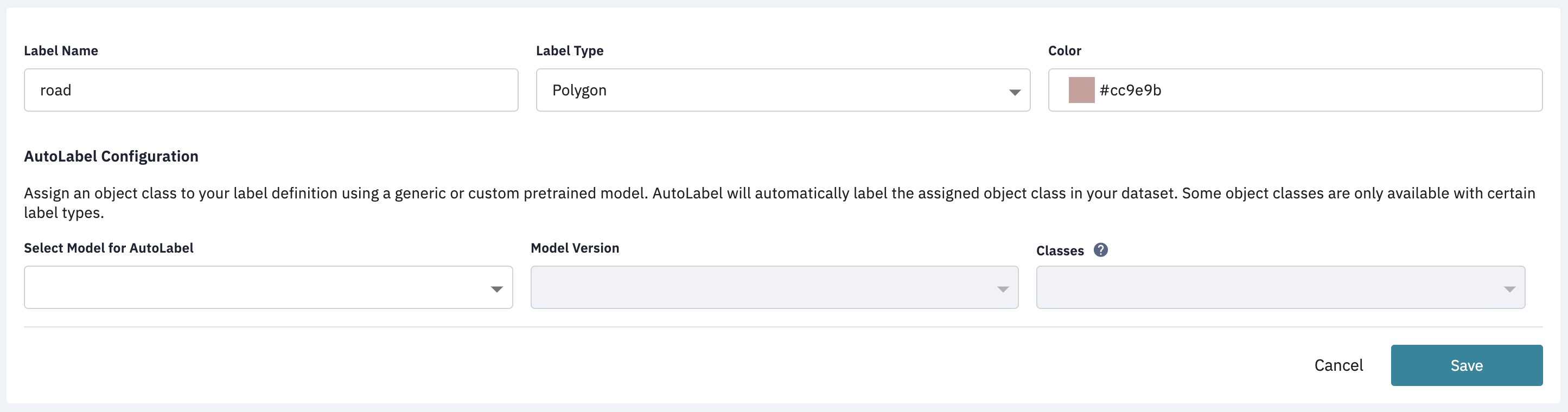Image resolution: width=1568 pixels, height=412 pixels.
Task: Click the Color field caption
Action: 1065,50
